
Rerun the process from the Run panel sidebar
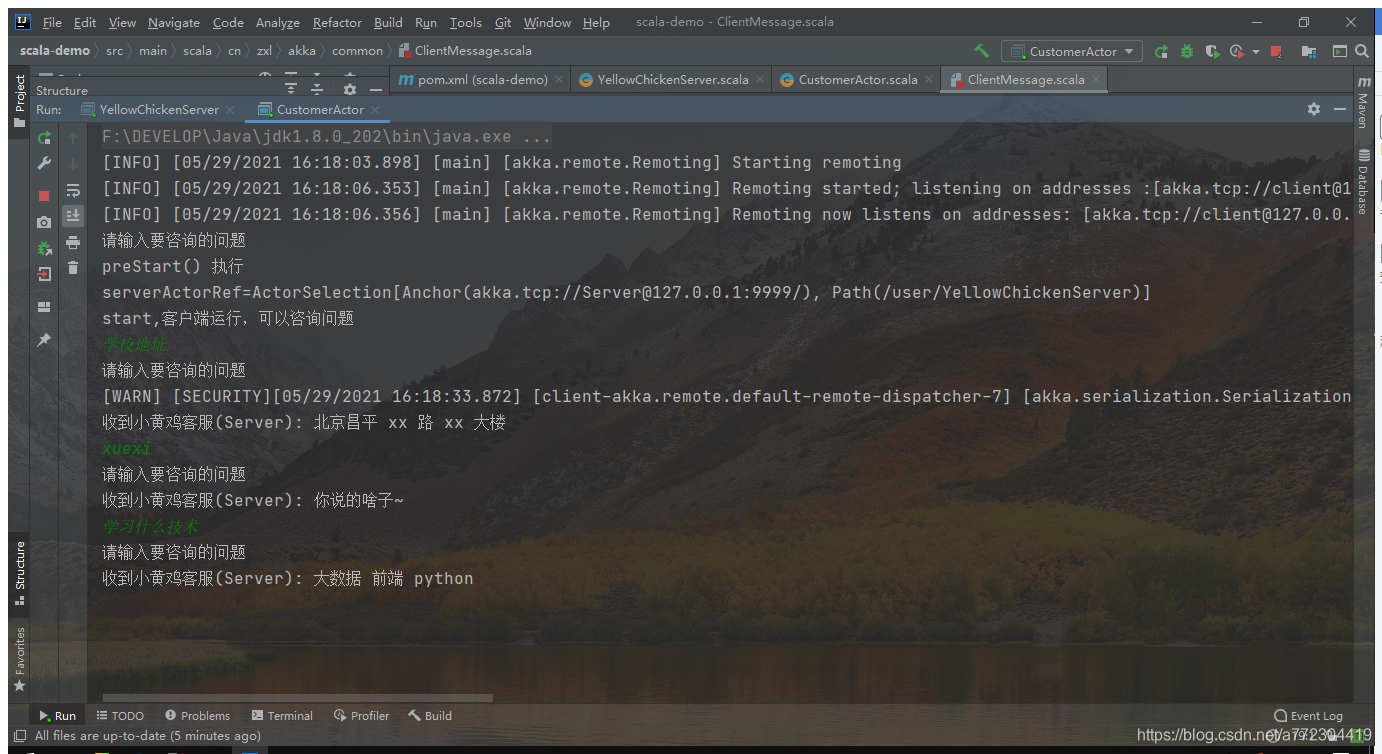click(x=44, y=137)
